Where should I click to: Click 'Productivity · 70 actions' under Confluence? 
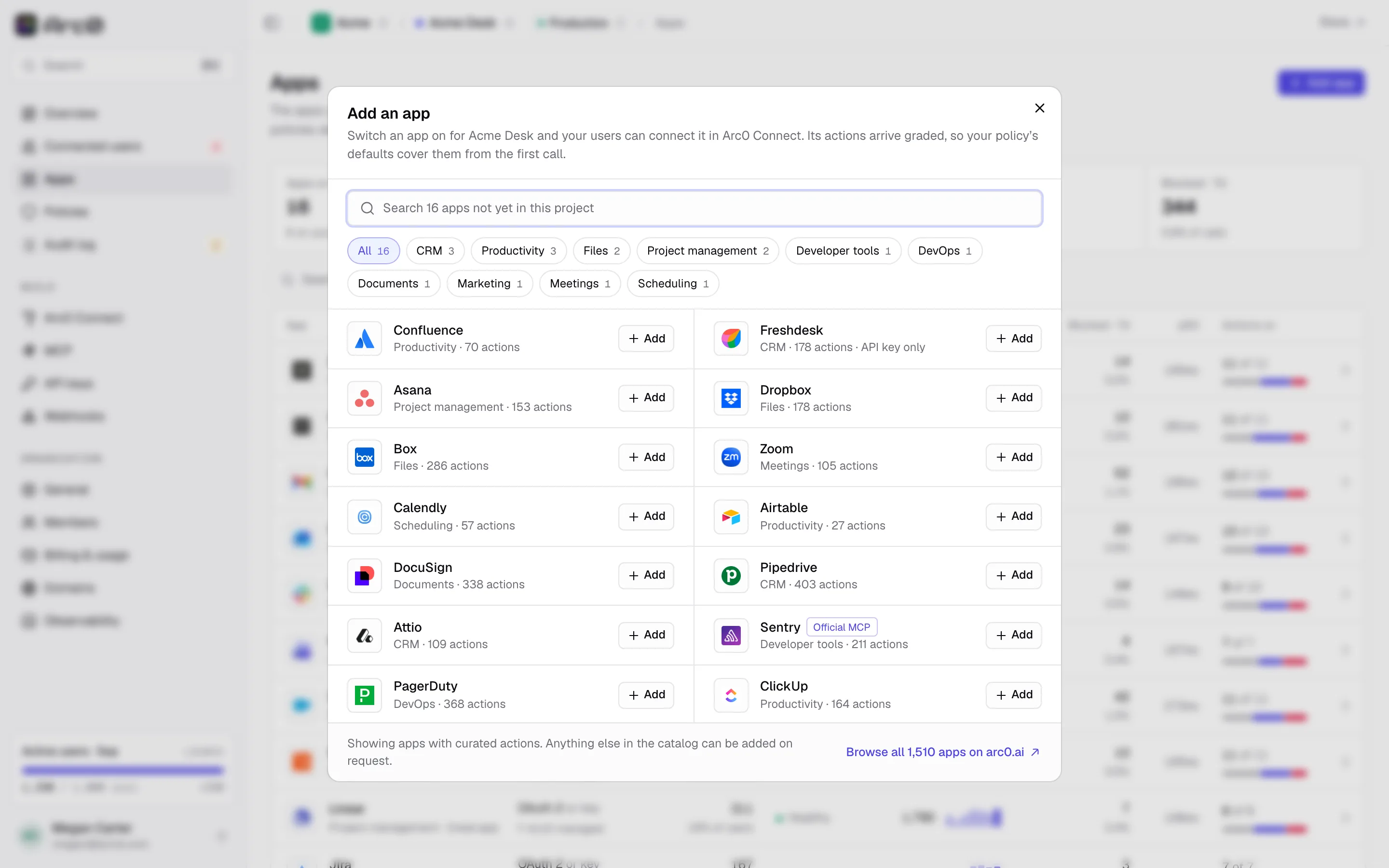coord(456,347)
